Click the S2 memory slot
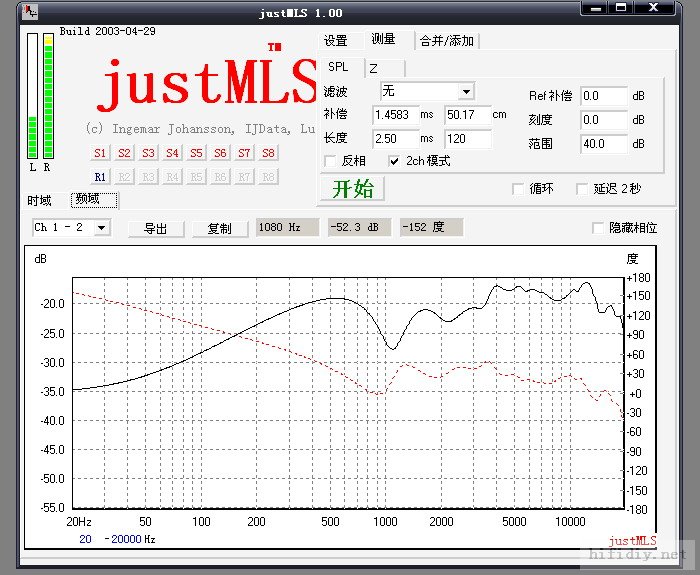Image resolution: width=700 pixels, height=575 pixels. coord(124,153)
